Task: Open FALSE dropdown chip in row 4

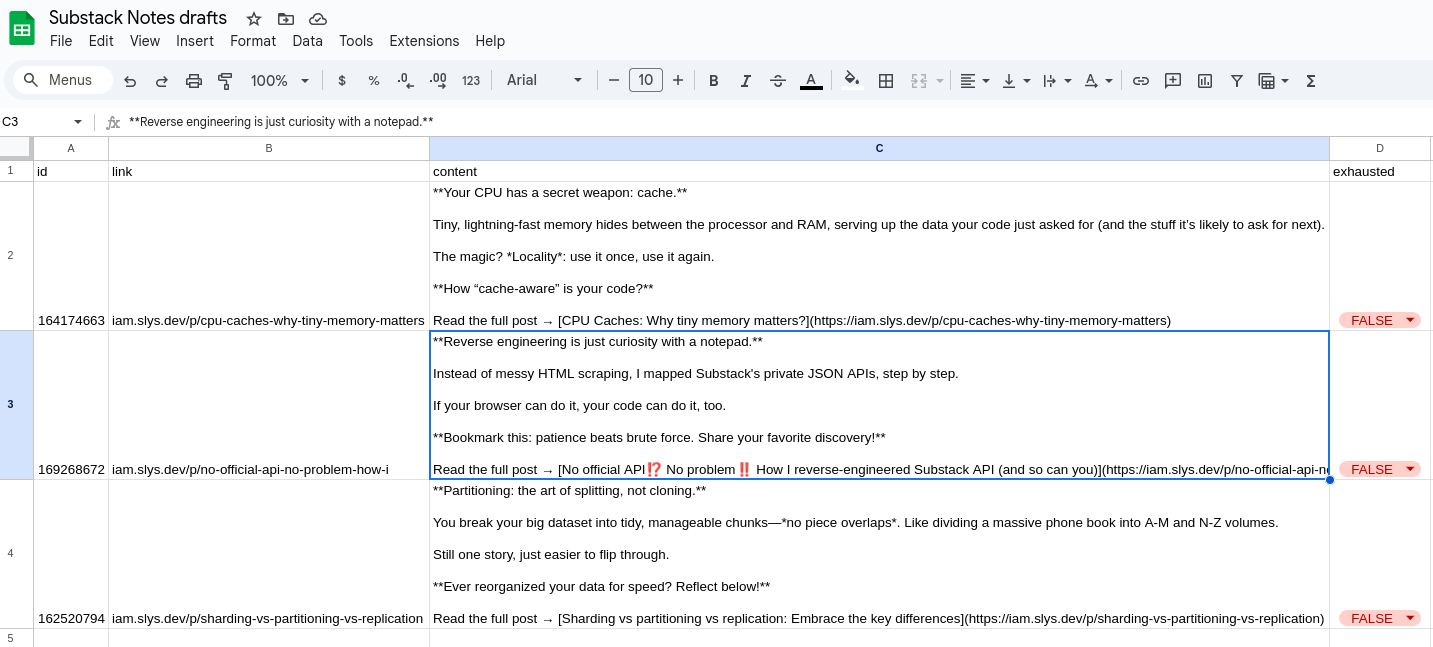Action: click(x=1380, y=618)
